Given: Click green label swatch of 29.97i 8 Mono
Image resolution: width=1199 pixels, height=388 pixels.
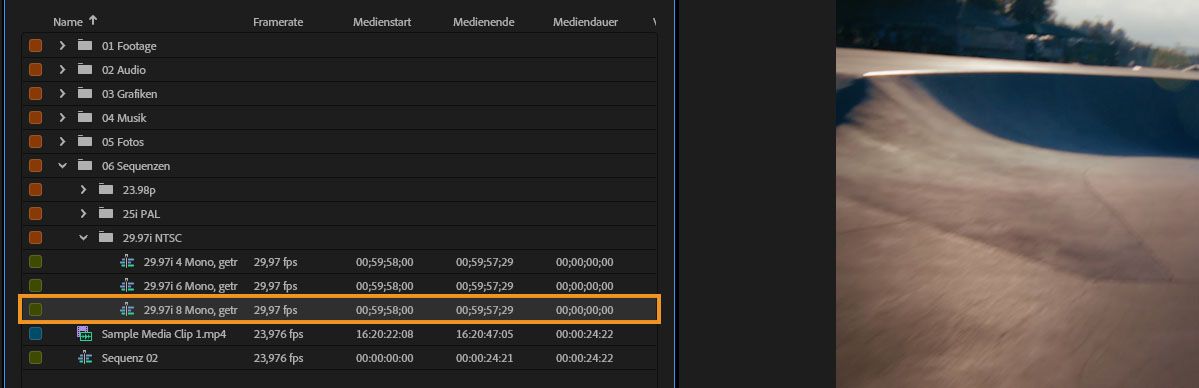Looking at the screenshot, I should tap(35, 310).
